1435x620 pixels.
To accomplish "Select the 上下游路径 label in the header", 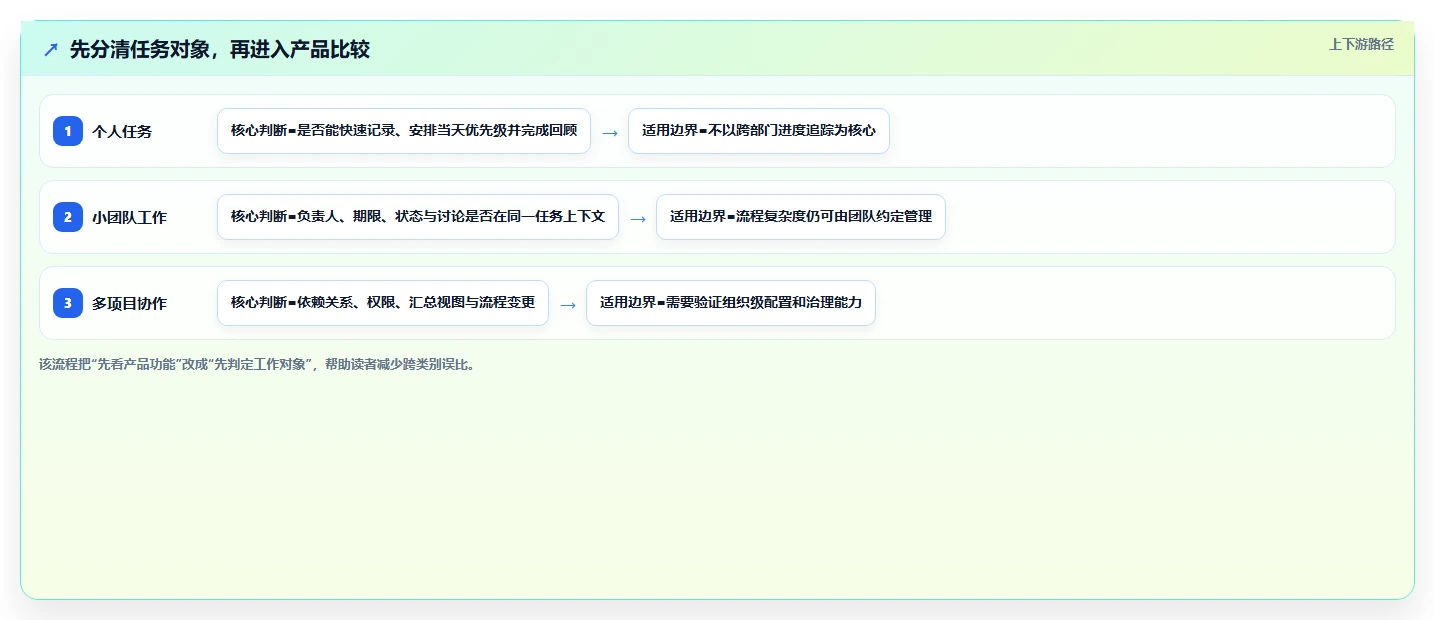I will coord(1361,44).
